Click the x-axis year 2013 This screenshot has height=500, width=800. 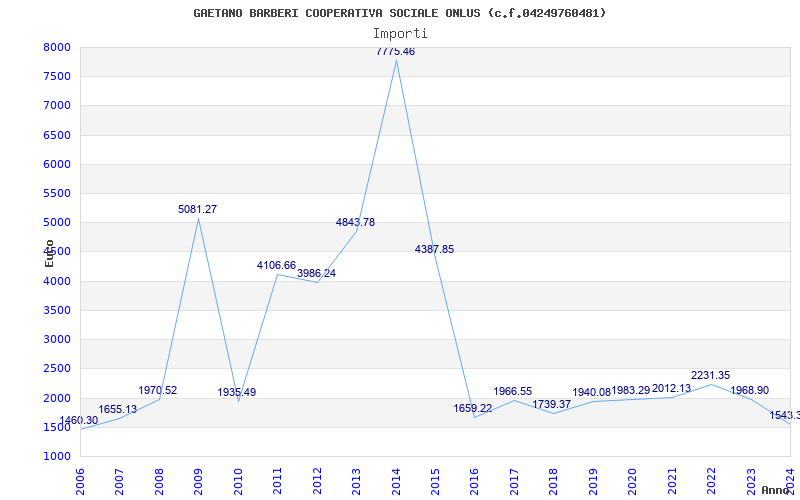point(356,482)
